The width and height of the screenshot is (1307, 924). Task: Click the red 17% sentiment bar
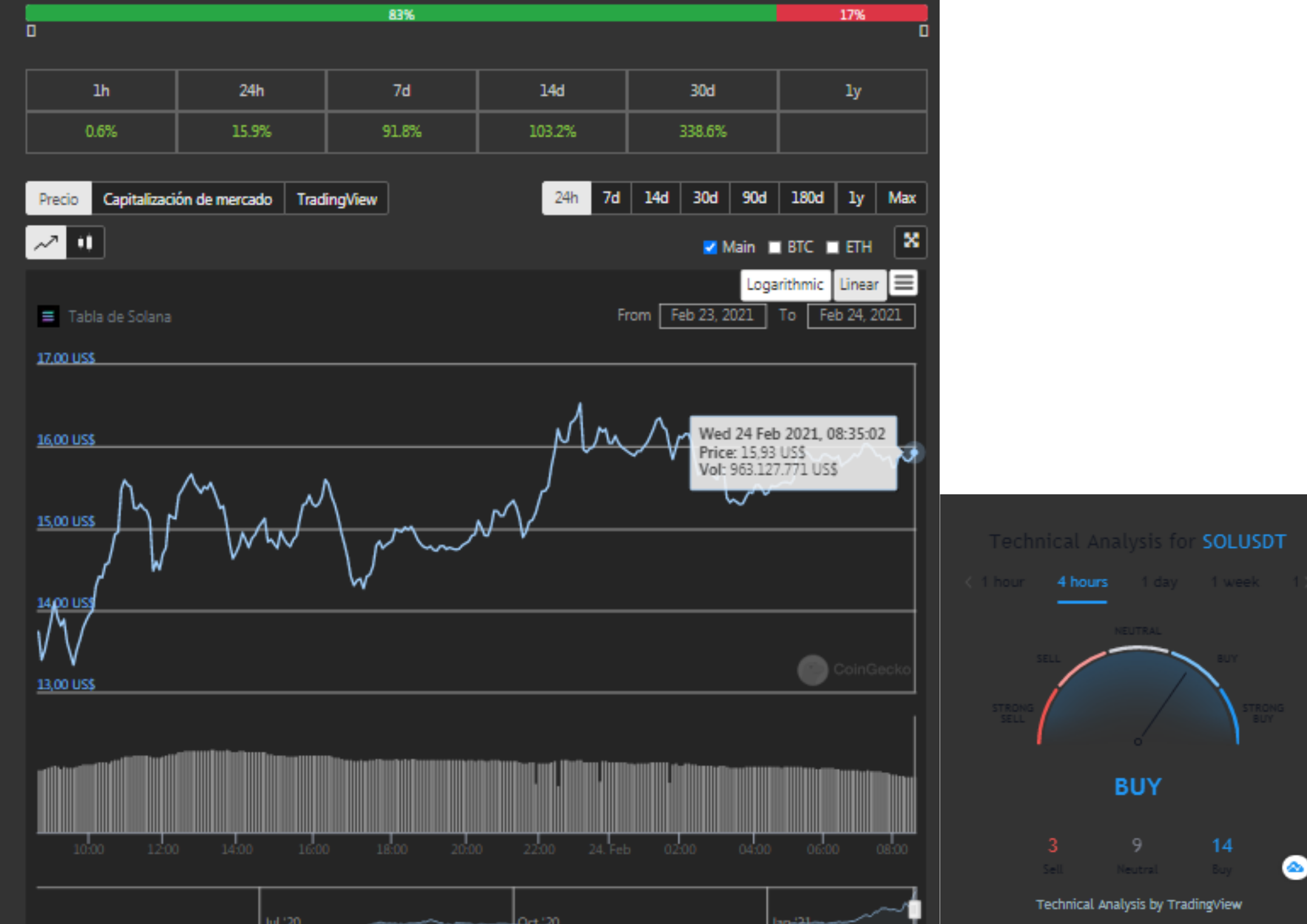click(852, 13)
